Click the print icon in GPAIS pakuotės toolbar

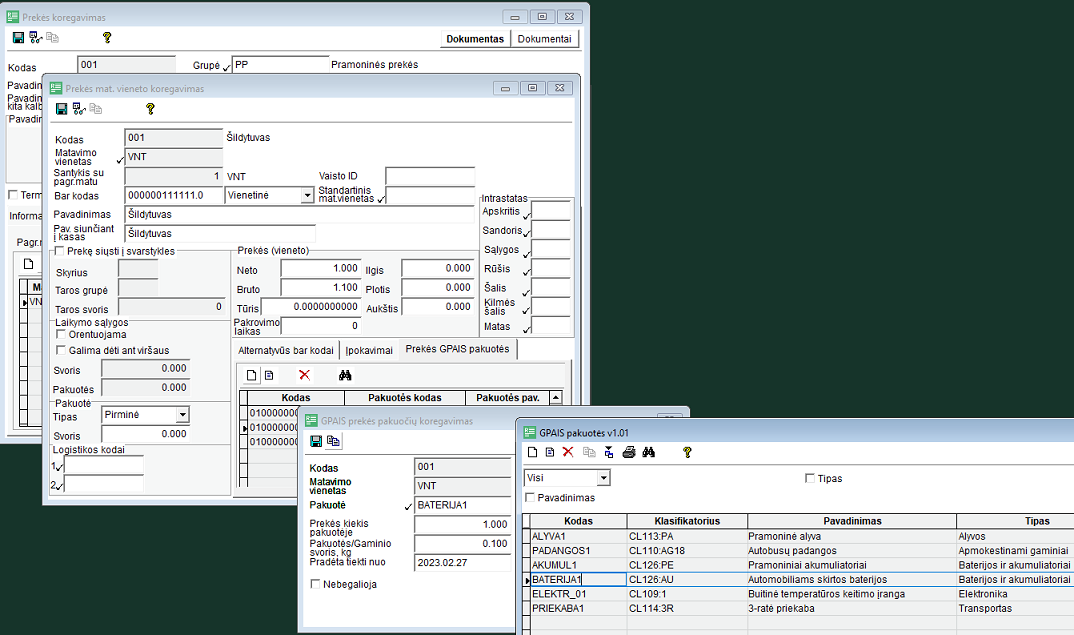(x=629, y=453)
